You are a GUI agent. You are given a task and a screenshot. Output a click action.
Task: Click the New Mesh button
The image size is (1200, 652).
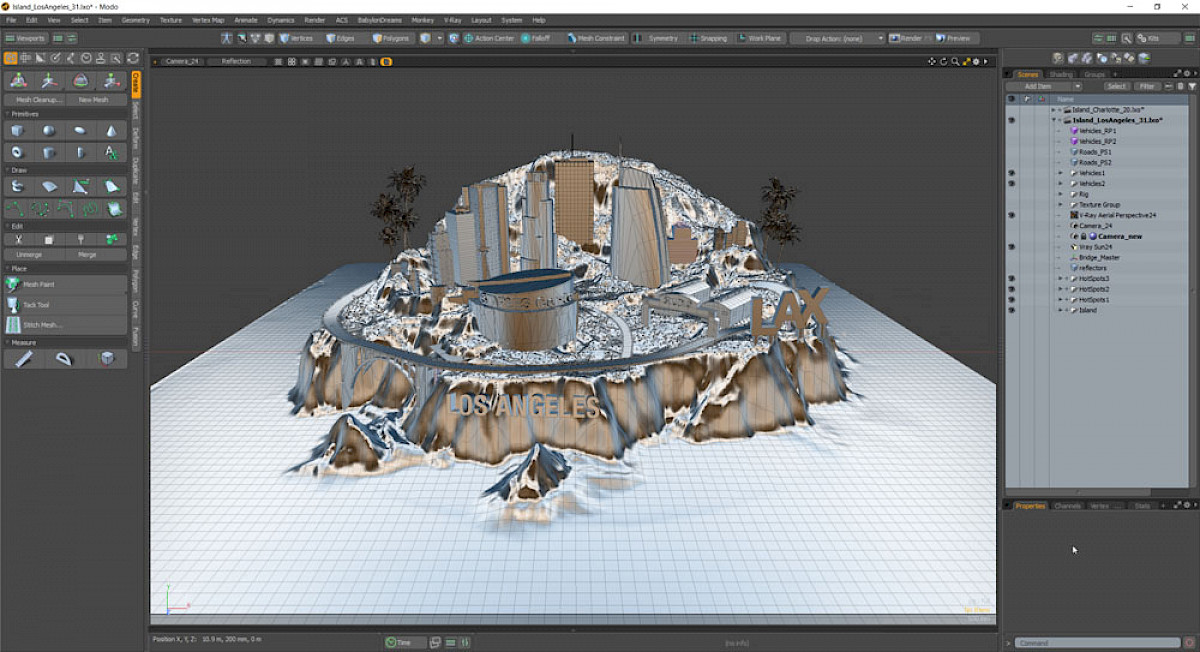pos(96,100)
